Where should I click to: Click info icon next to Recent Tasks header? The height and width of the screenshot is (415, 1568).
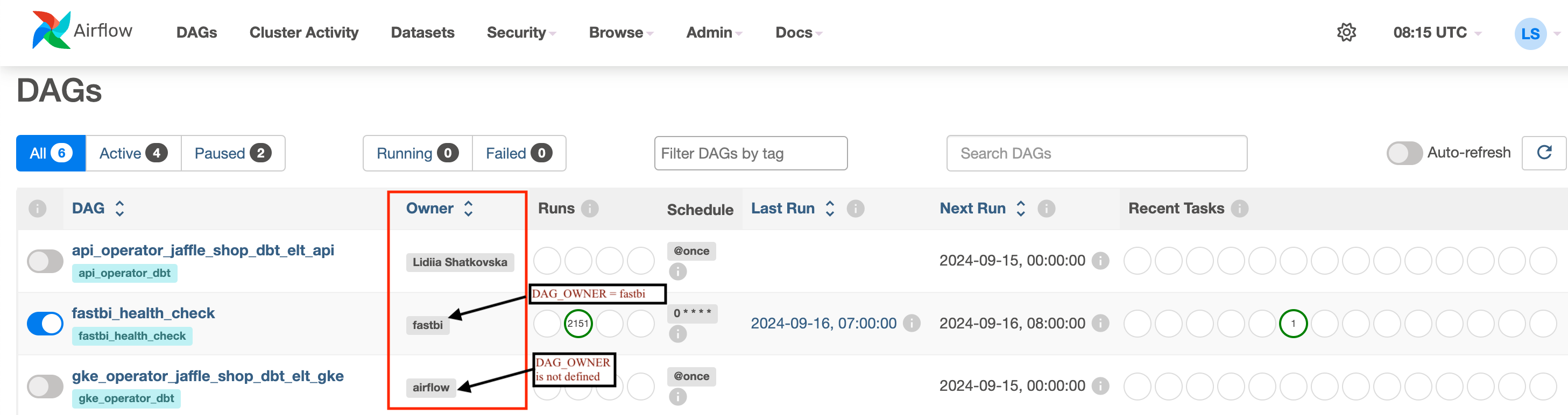tap(1239, 209)
